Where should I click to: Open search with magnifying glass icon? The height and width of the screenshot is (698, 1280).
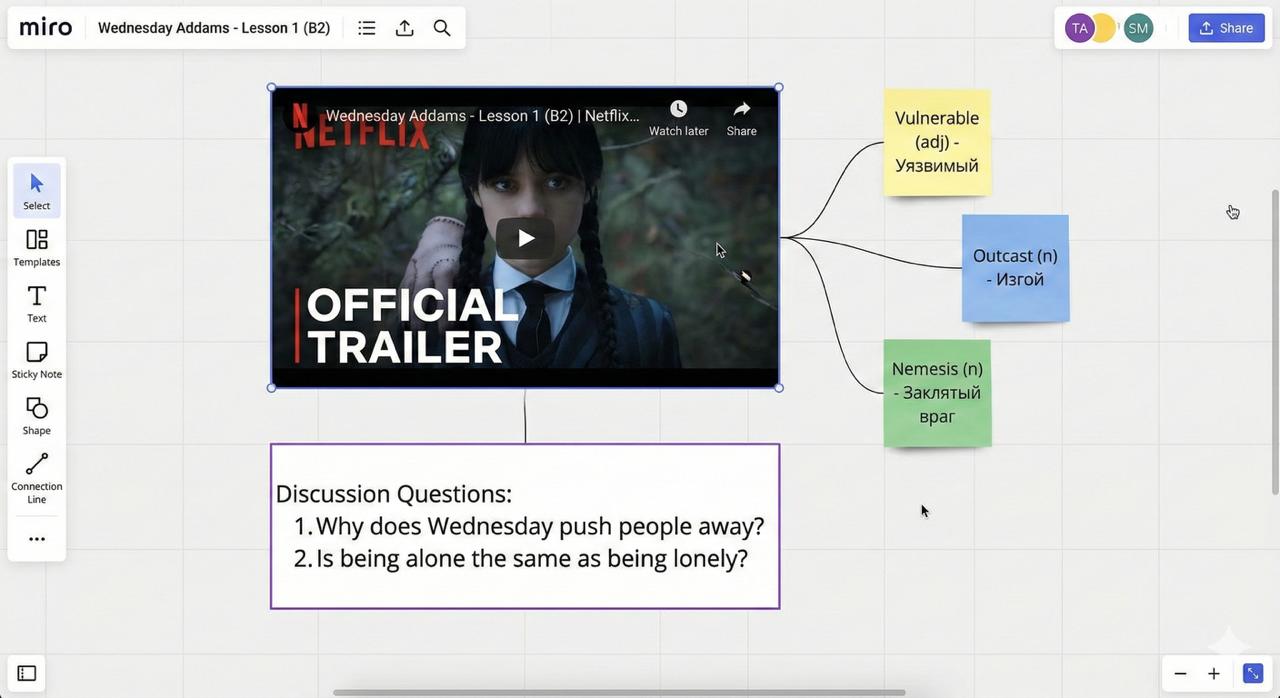tap(442, 28)
